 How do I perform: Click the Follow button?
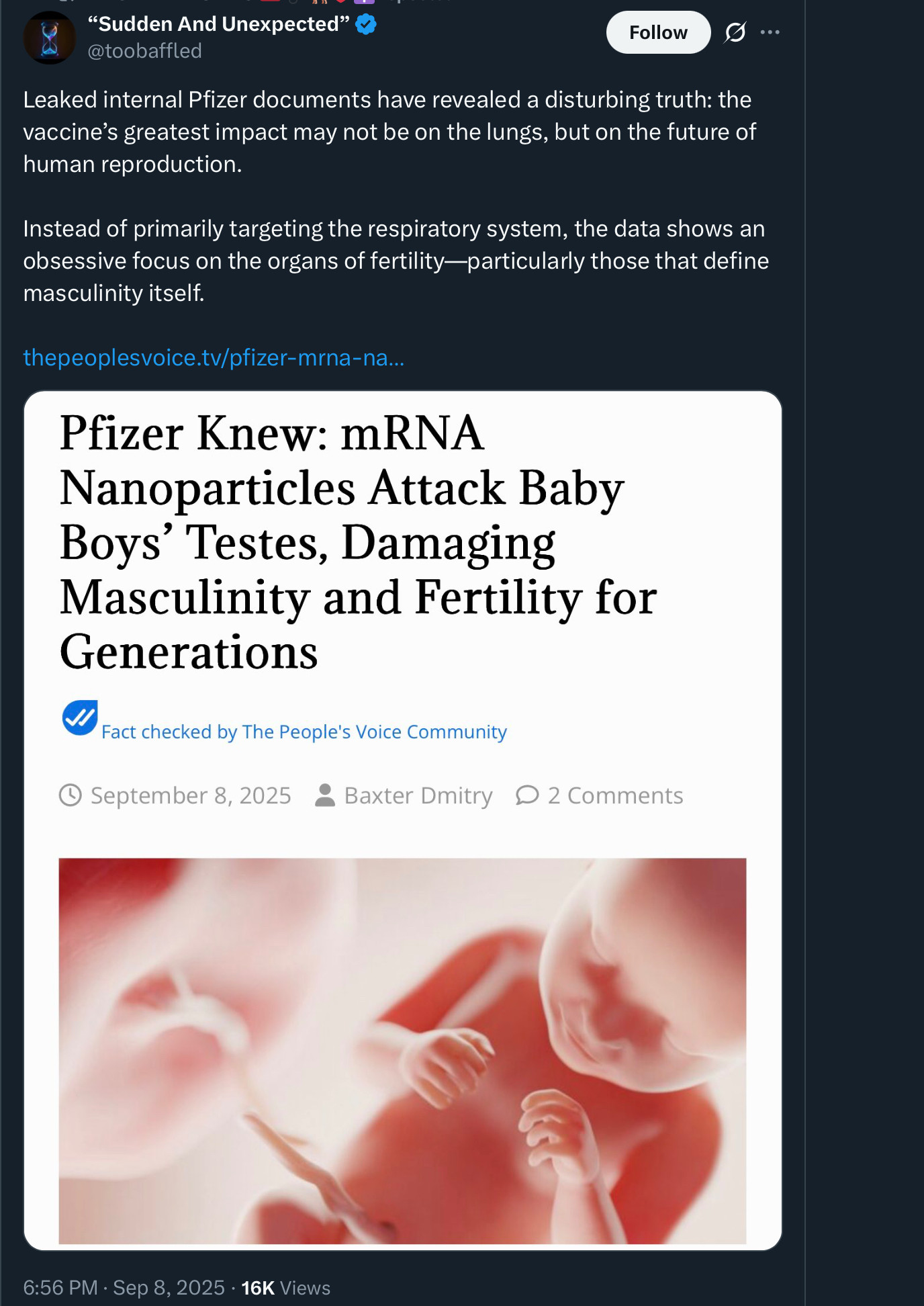(657, 32)
